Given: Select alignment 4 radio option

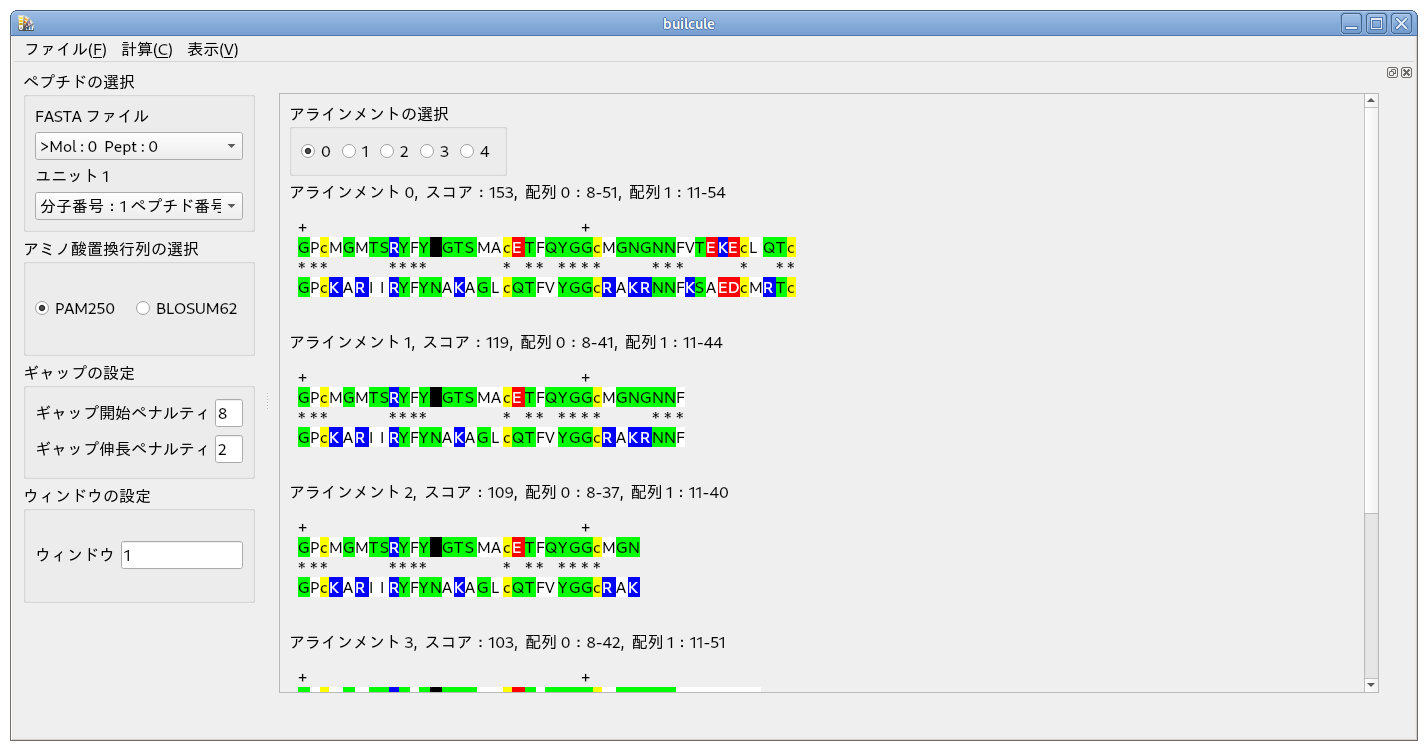Looking at the screenshot, I should coord(467,152).
